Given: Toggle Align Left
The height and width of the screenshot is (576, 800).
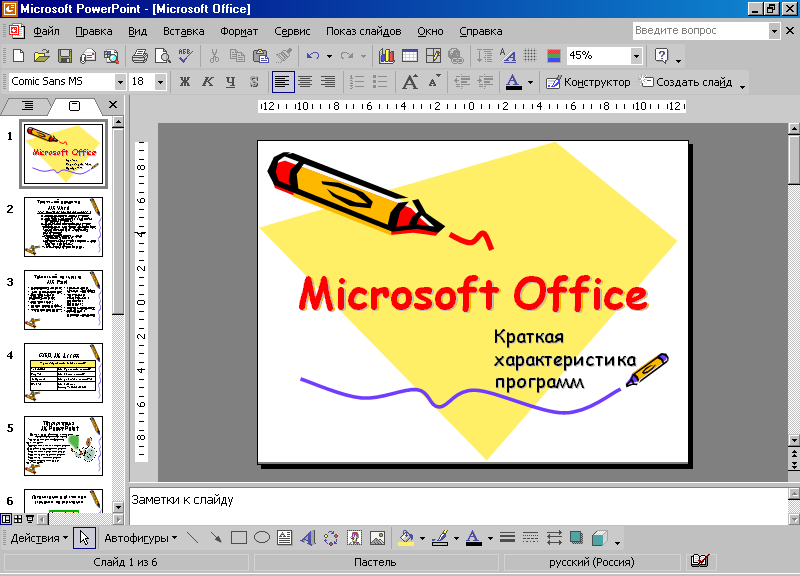Looking at the screenshot, I should [283, 82].
